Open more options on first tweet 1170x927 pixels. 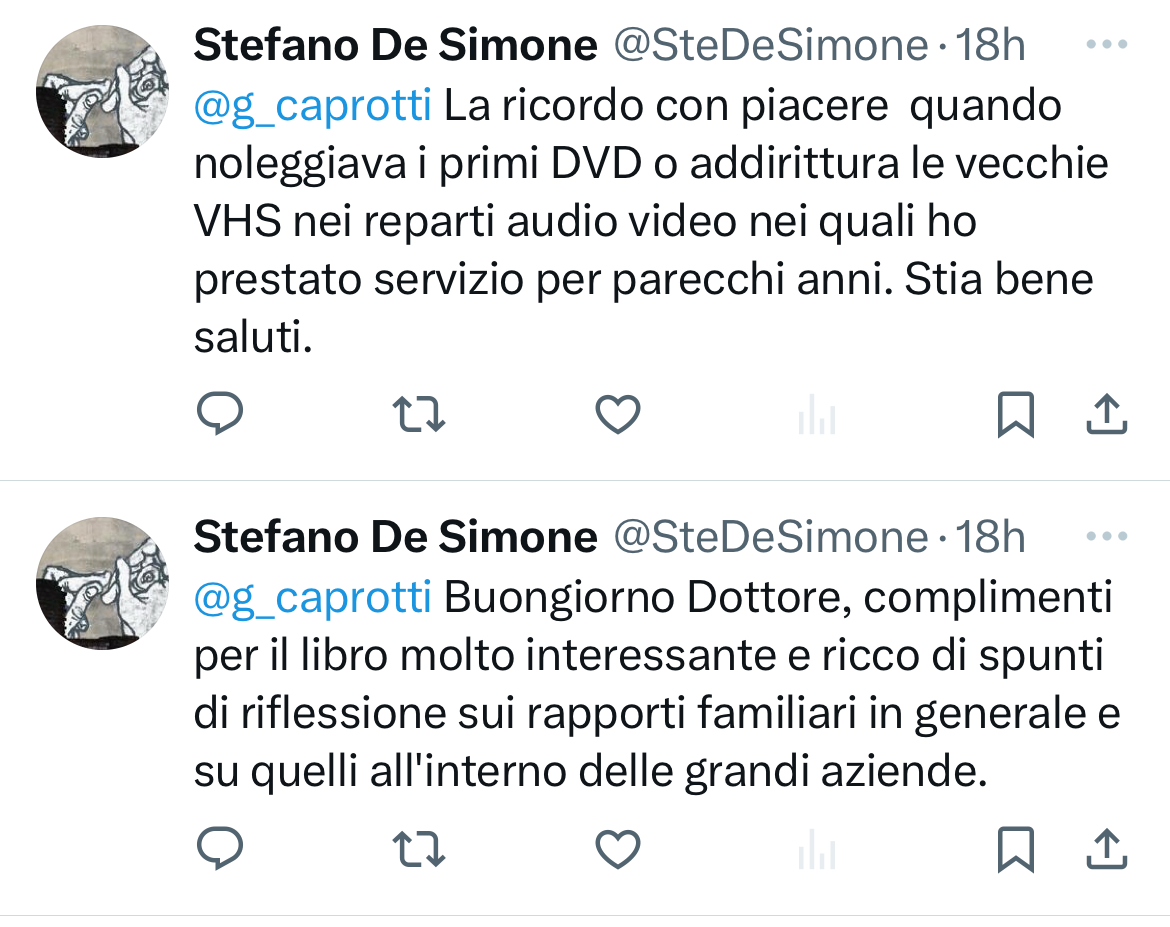[x=1106, y=45]
